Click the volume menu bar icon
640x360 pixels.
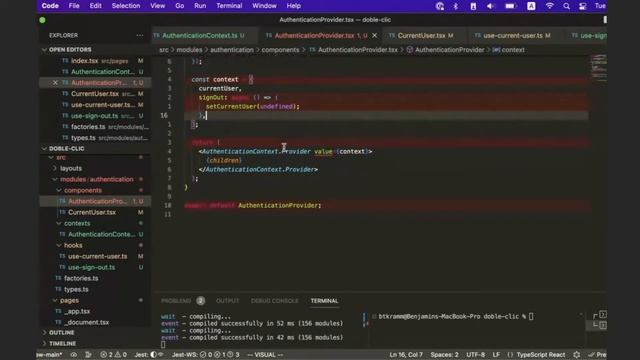point(490,6)
